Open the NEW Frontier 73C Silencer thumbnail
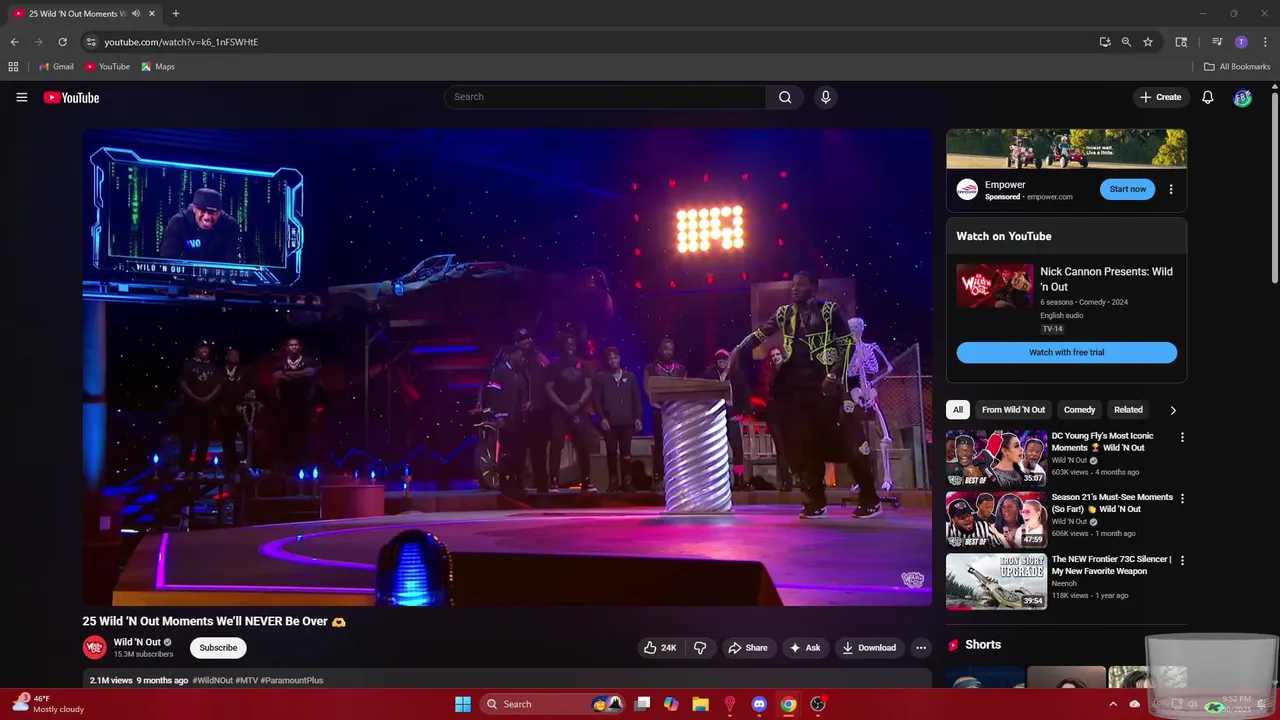Viewport: 1280px width, 720px height. click(996, 581)
